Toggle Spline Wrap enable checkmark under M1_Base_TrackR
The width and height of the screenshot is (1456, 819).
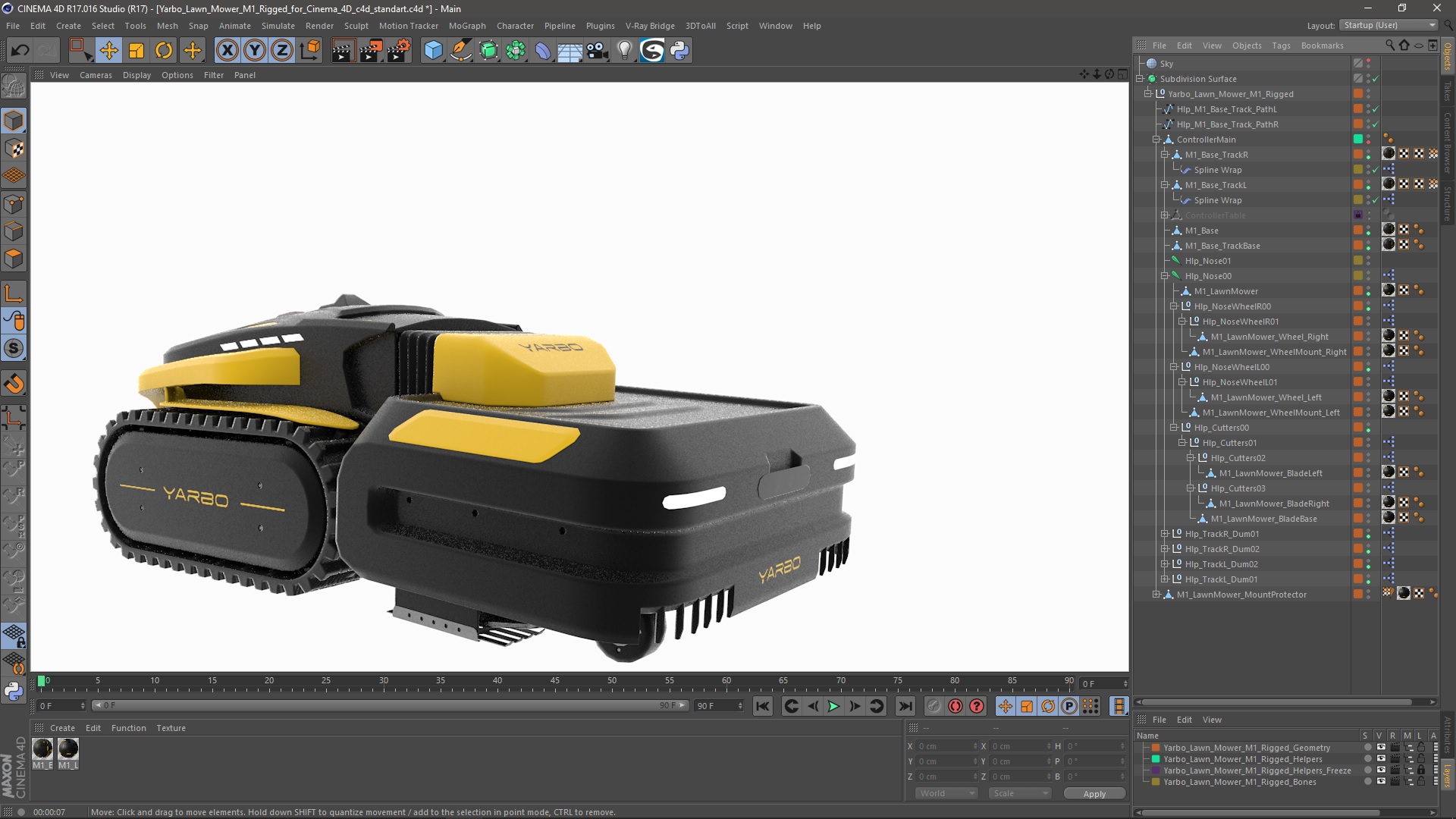coord(1375,170)
